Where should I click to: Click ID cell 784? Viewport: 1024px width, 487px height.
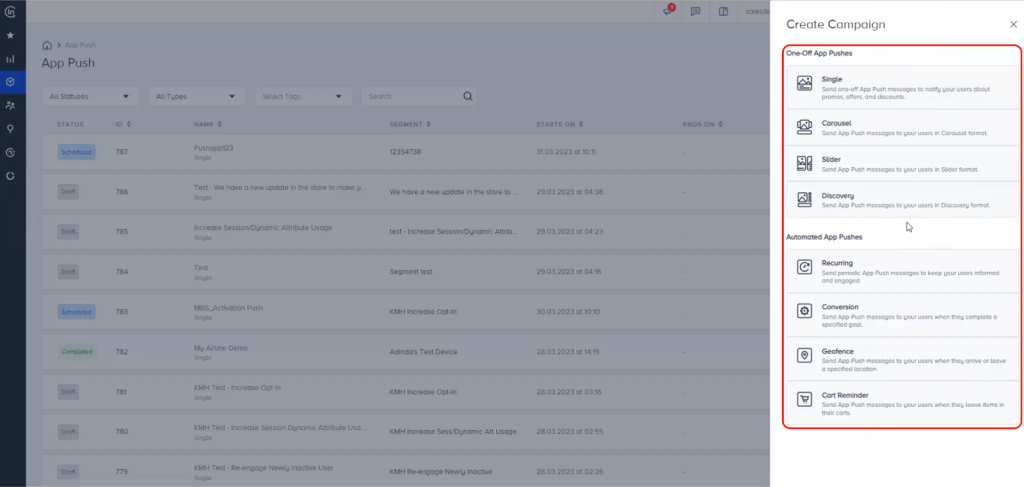tap(121, 272)
